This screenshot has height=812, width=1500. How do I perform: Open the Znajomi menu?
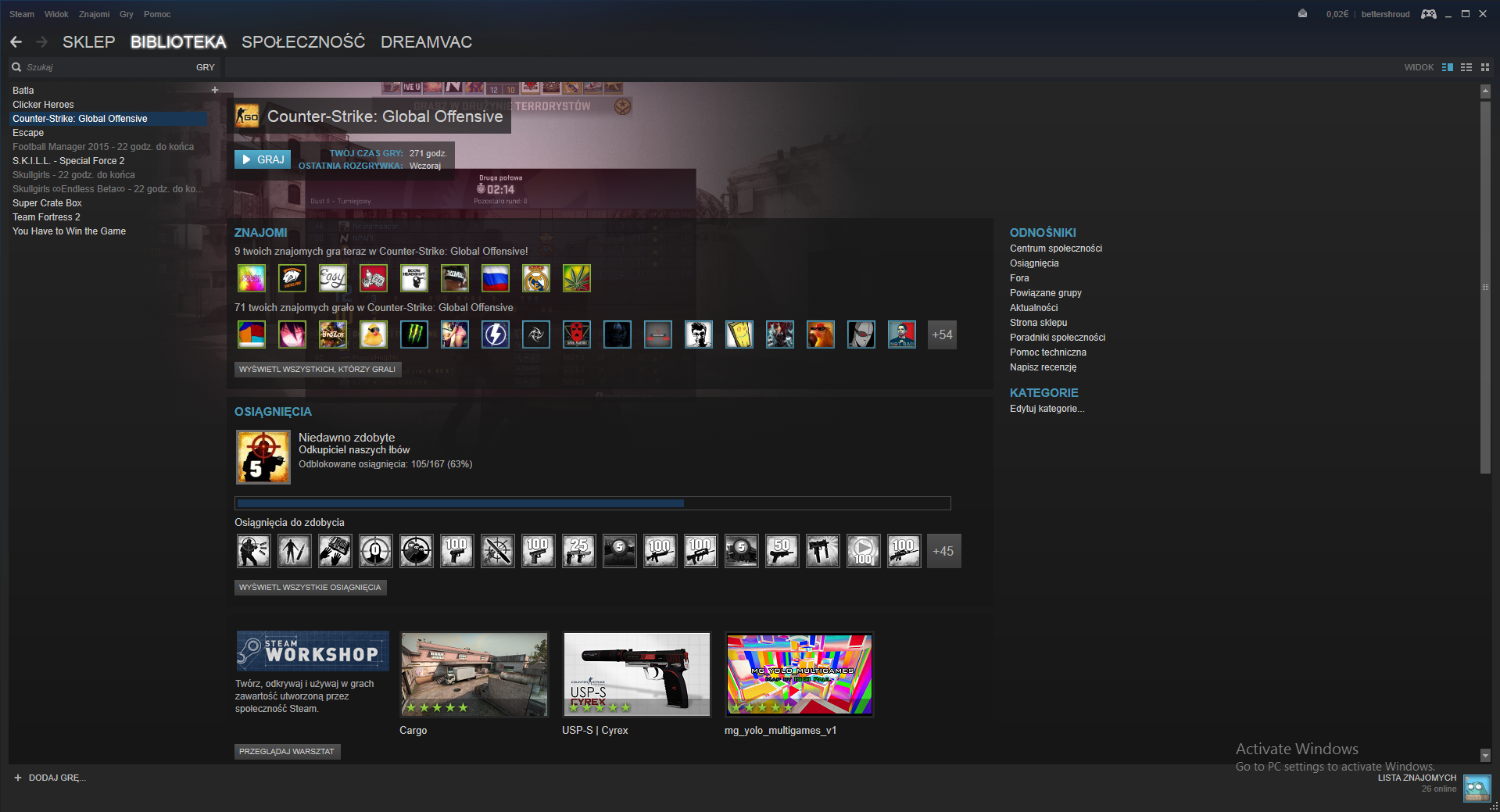pos(94,14)
